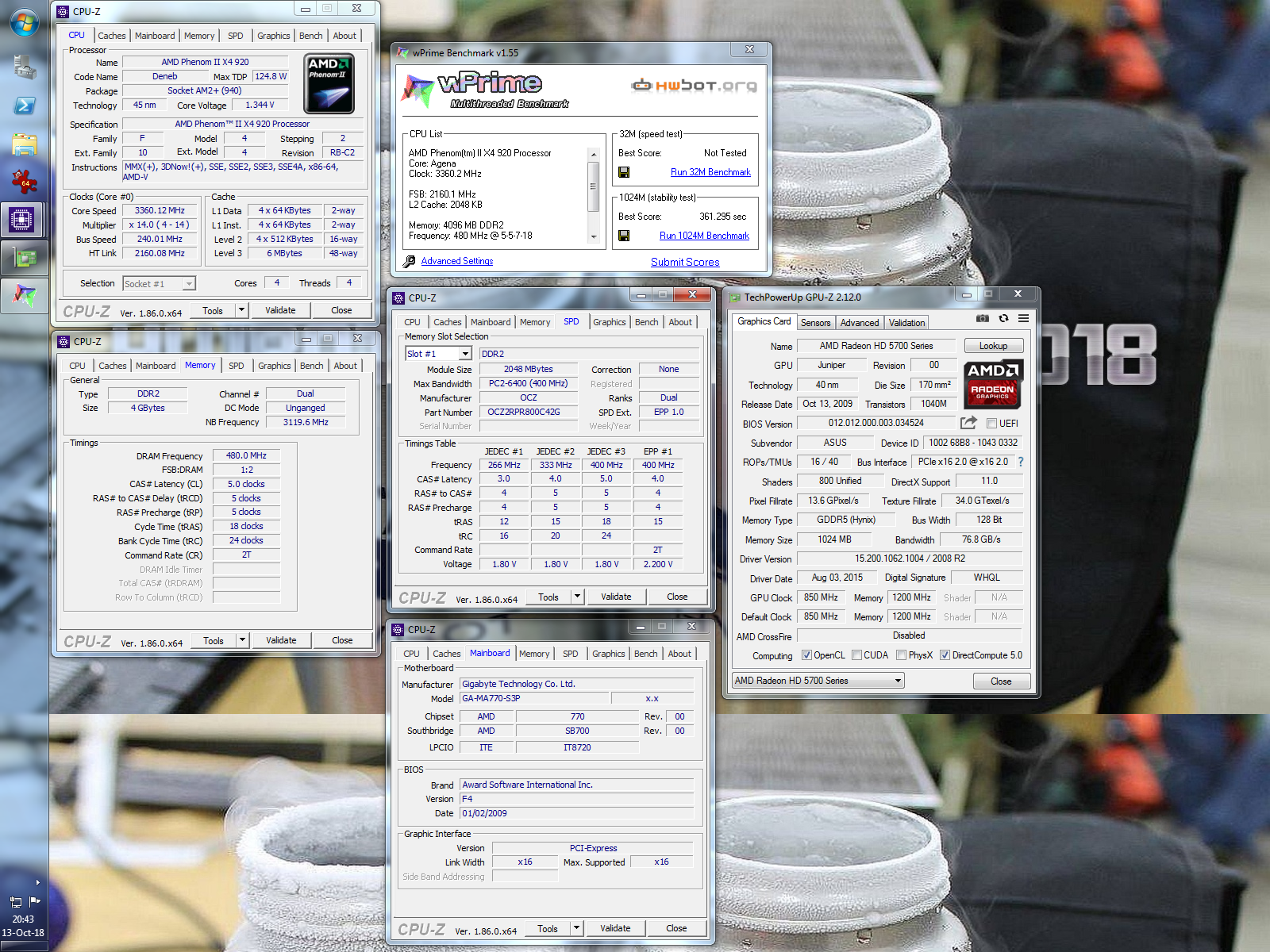Image resolution: width=1270 pixels, height=952 pixels.
Task: Click the BIOS export share icon in GPU-Z
Action: (x=968, y=423)
